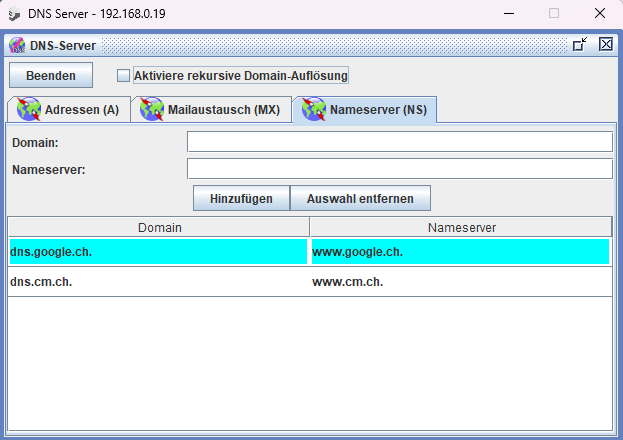
Task: Open the Mailaustausch (MX) tab
Action: [x=211, y=109]
